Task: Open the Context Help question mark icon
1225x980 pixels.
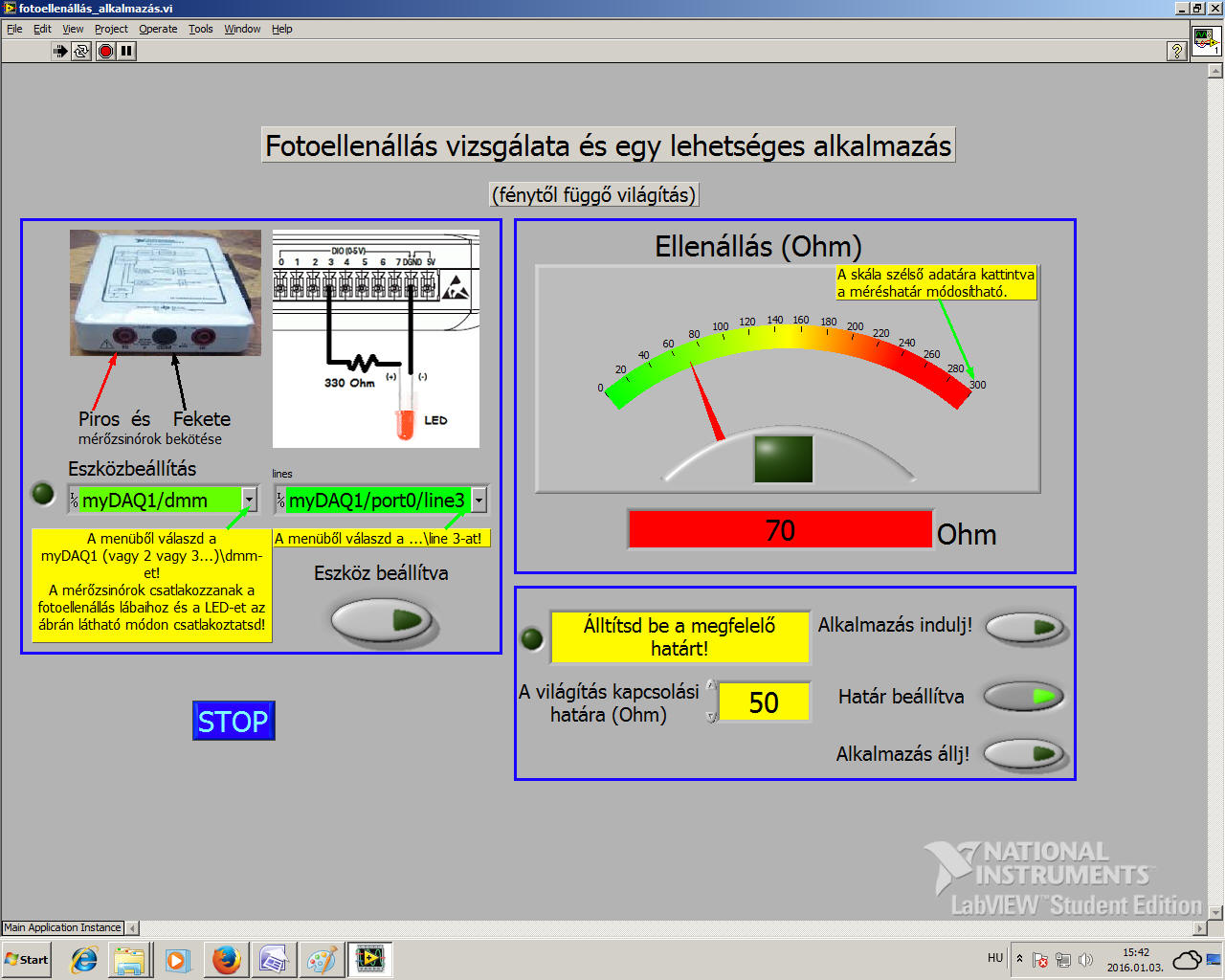Action: coord(1177,51)
